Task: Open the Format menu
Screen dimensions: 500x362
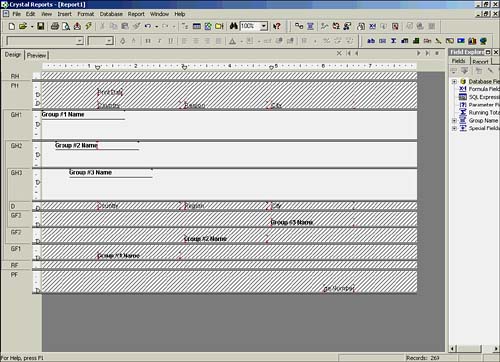Action: (x=86, y=14)
